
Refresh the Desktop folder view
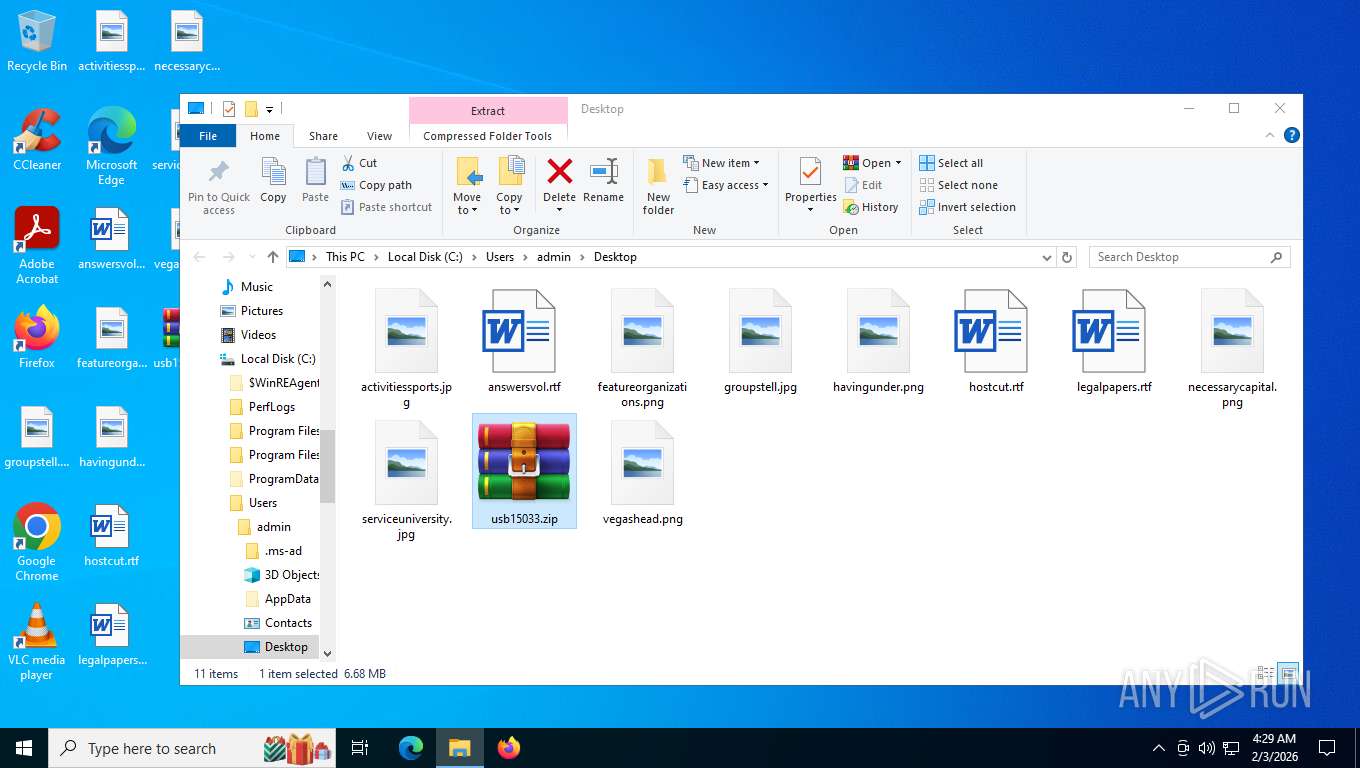[x=1067, y=257]
